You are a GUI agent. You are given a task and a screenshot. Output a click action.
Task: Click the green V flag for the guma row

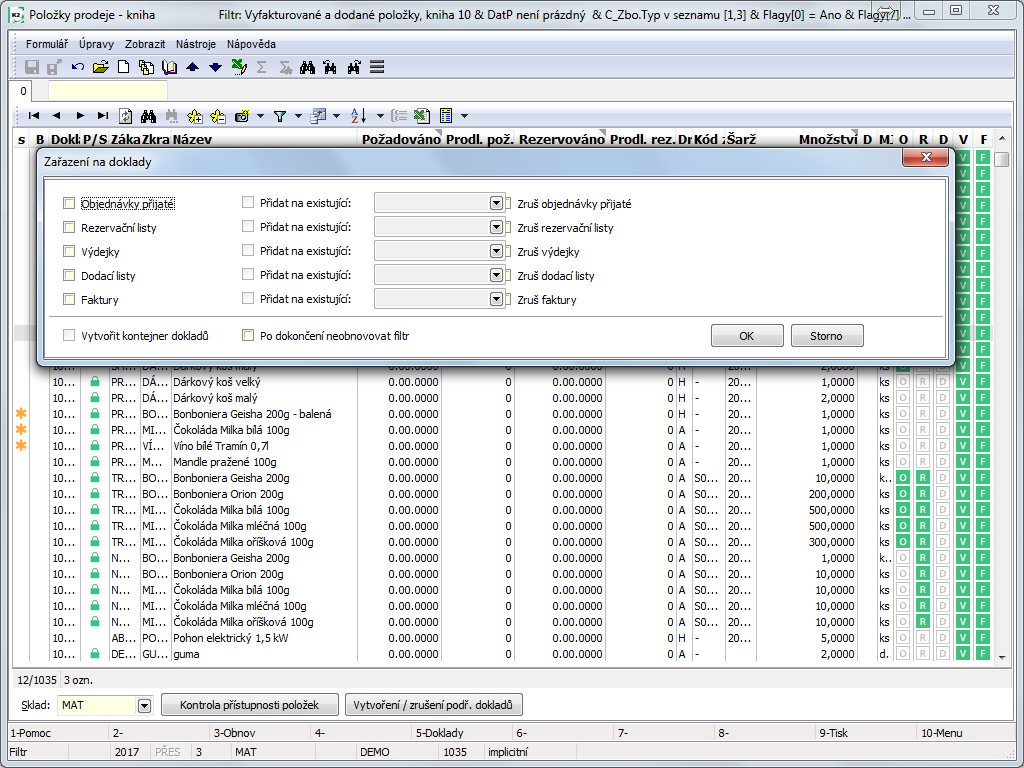click(x=963, y=654)
